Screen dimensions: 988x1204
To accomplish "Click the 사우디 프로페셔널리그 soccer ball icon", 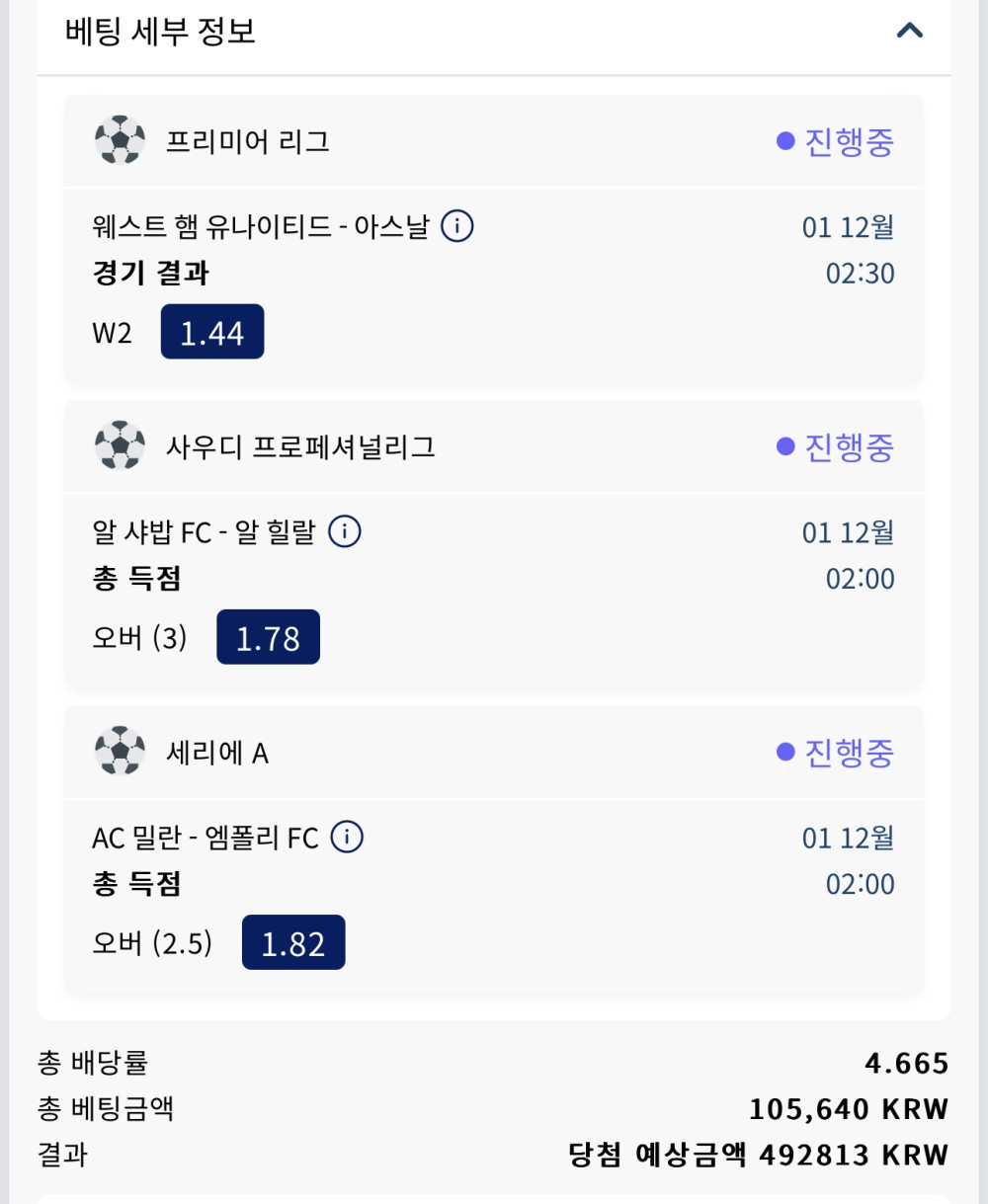I will 120,445.
